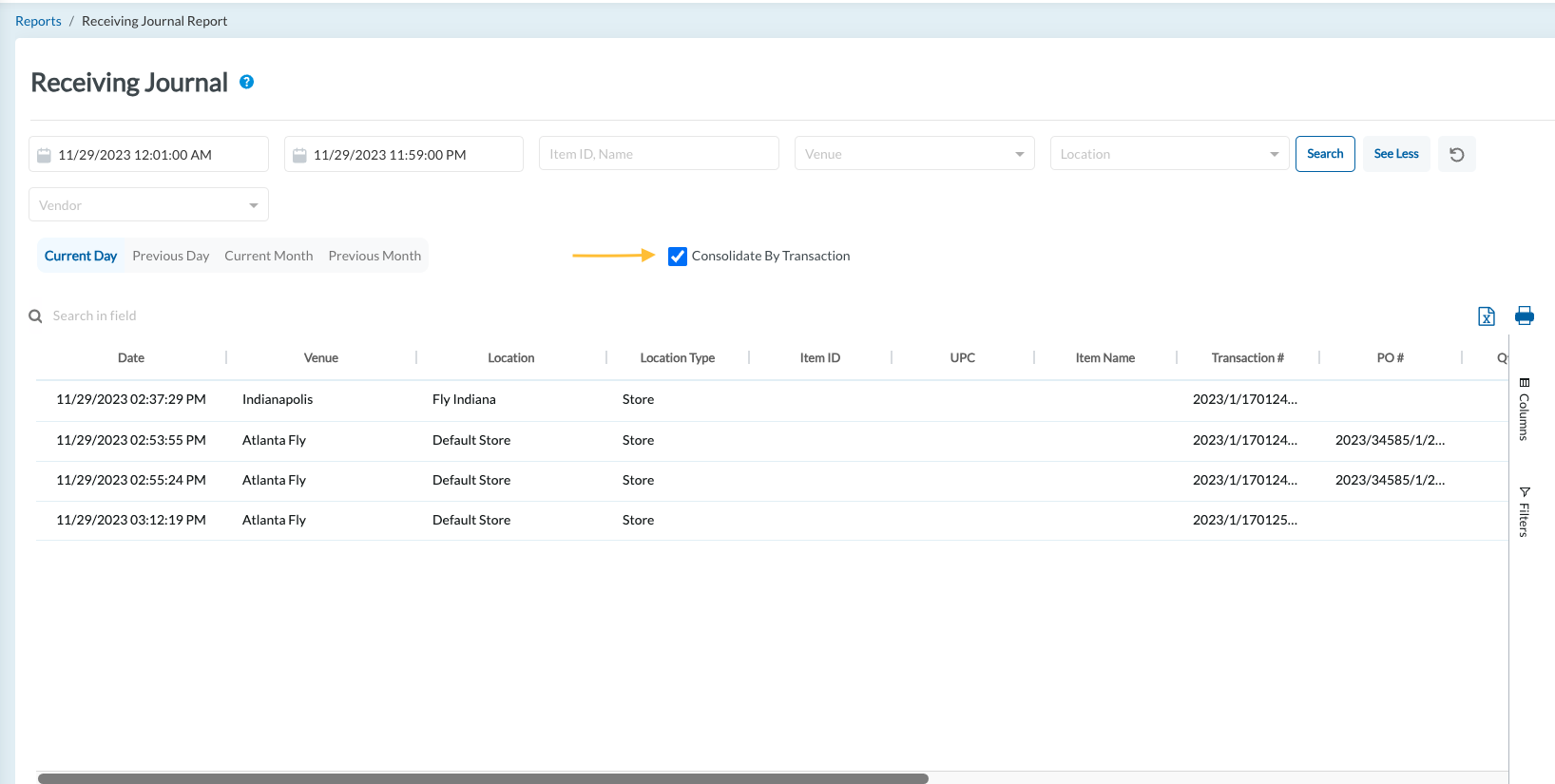
Task: Click the Search in field box
Action: [95, 316]
